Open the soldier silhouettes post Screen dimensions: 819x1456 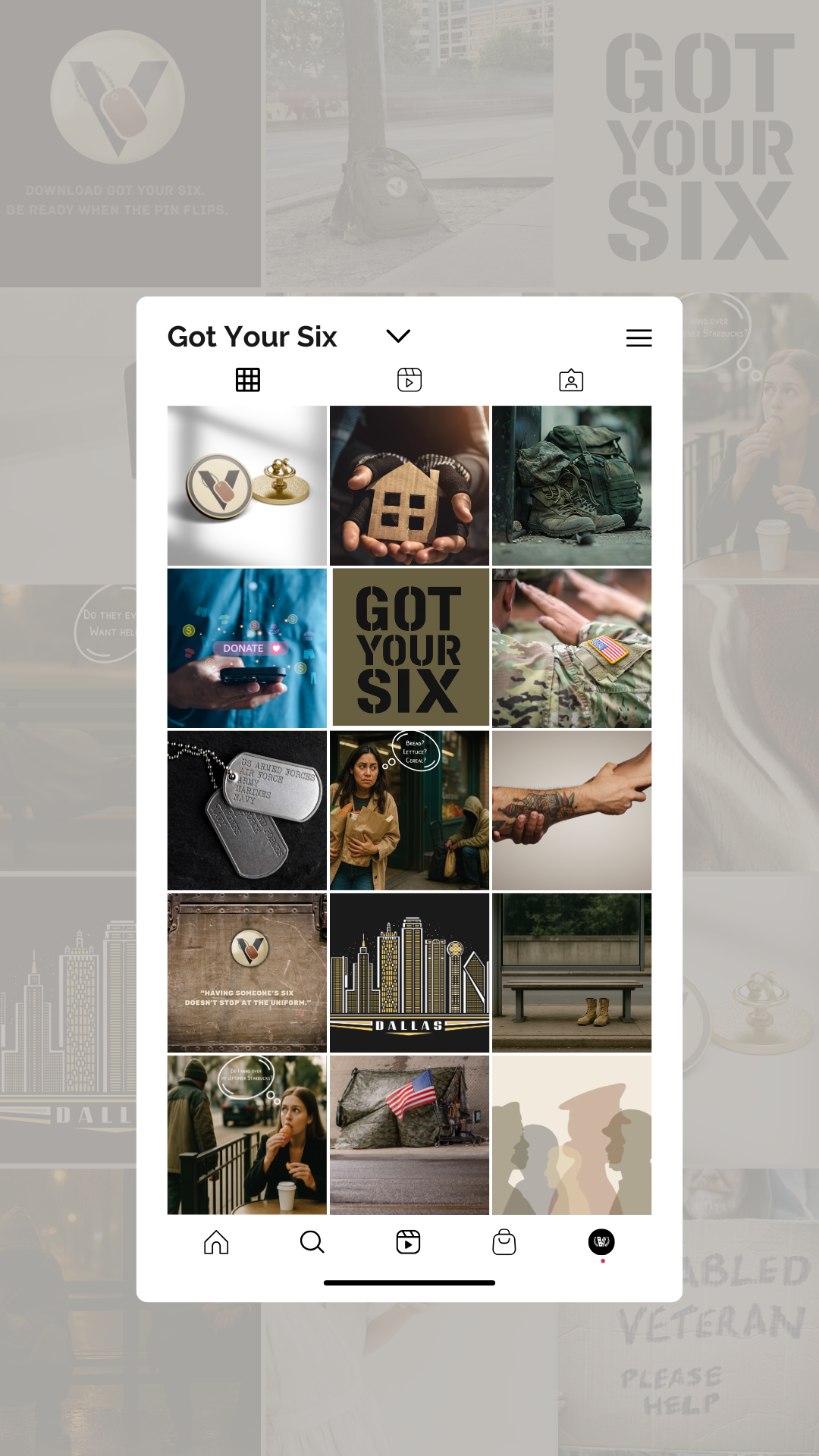click(572, 1135)
